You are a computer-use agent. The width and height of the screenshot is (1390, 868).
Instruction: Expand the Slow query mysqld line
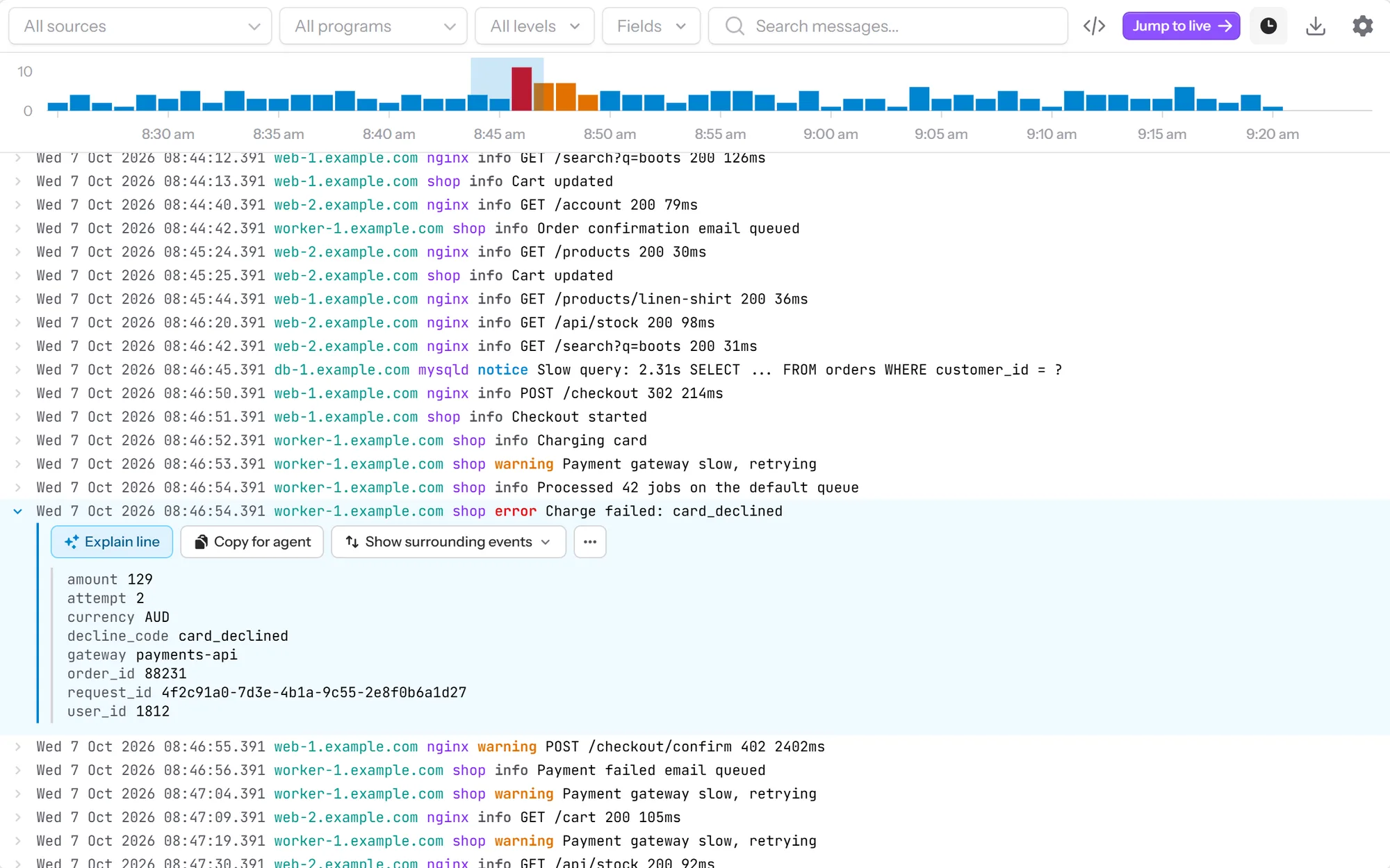pyautogui.click(x=18, y=370)
